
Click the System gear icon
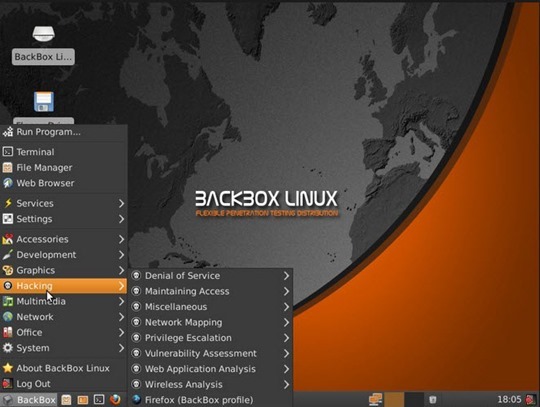(8, 348)
